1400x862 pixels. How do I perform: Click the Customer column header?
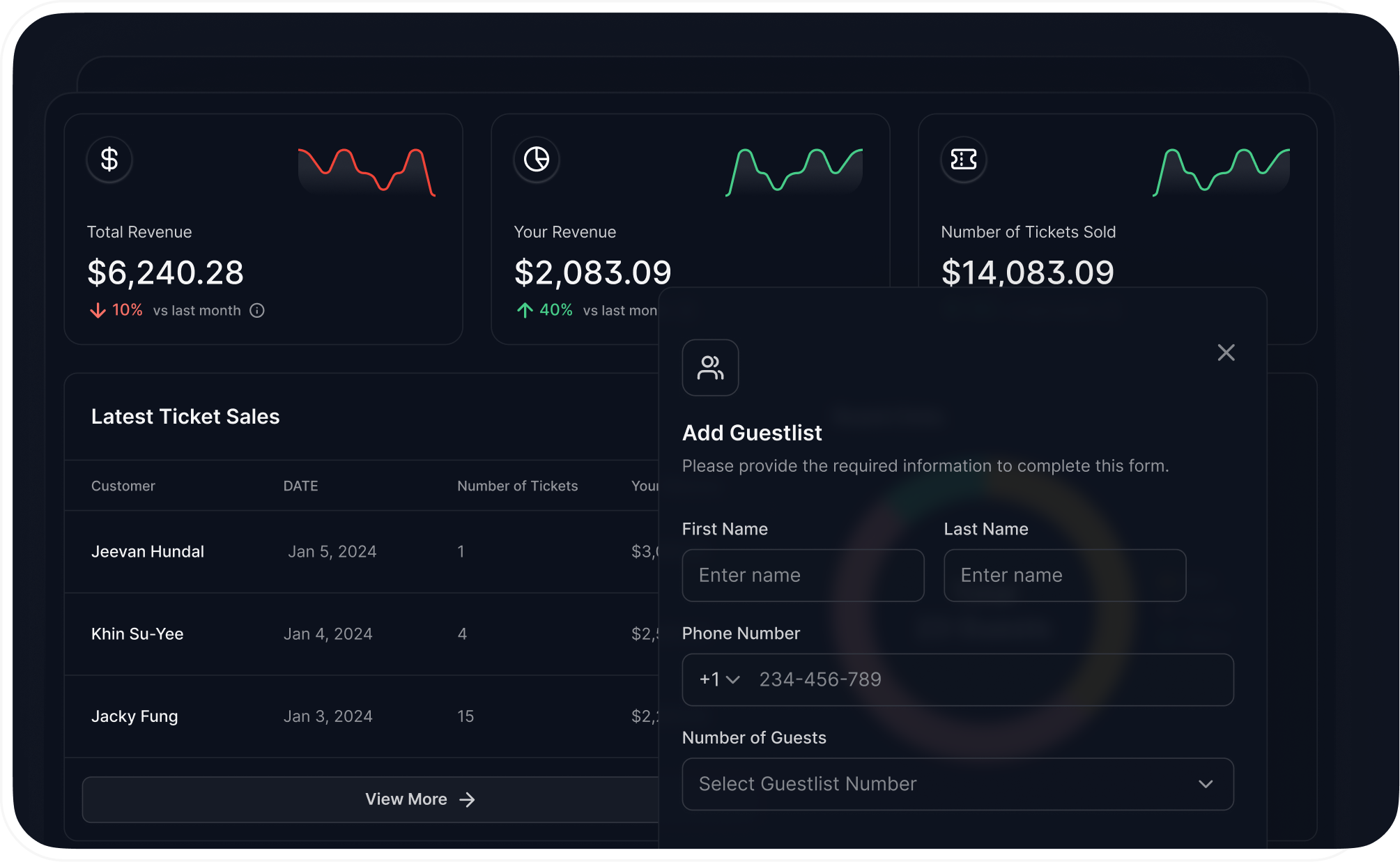(123, 486)
